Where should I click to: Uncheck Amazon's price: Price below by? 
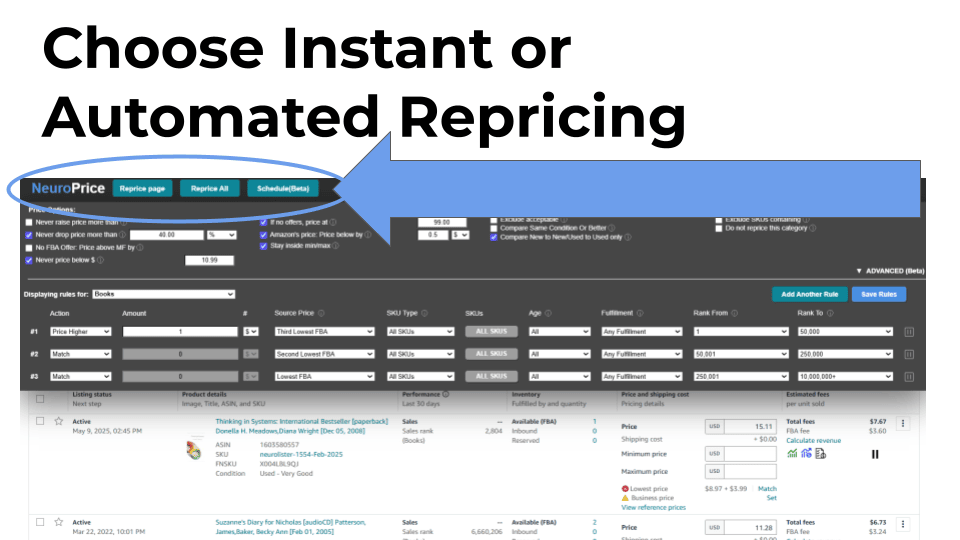tap(263, 234)
